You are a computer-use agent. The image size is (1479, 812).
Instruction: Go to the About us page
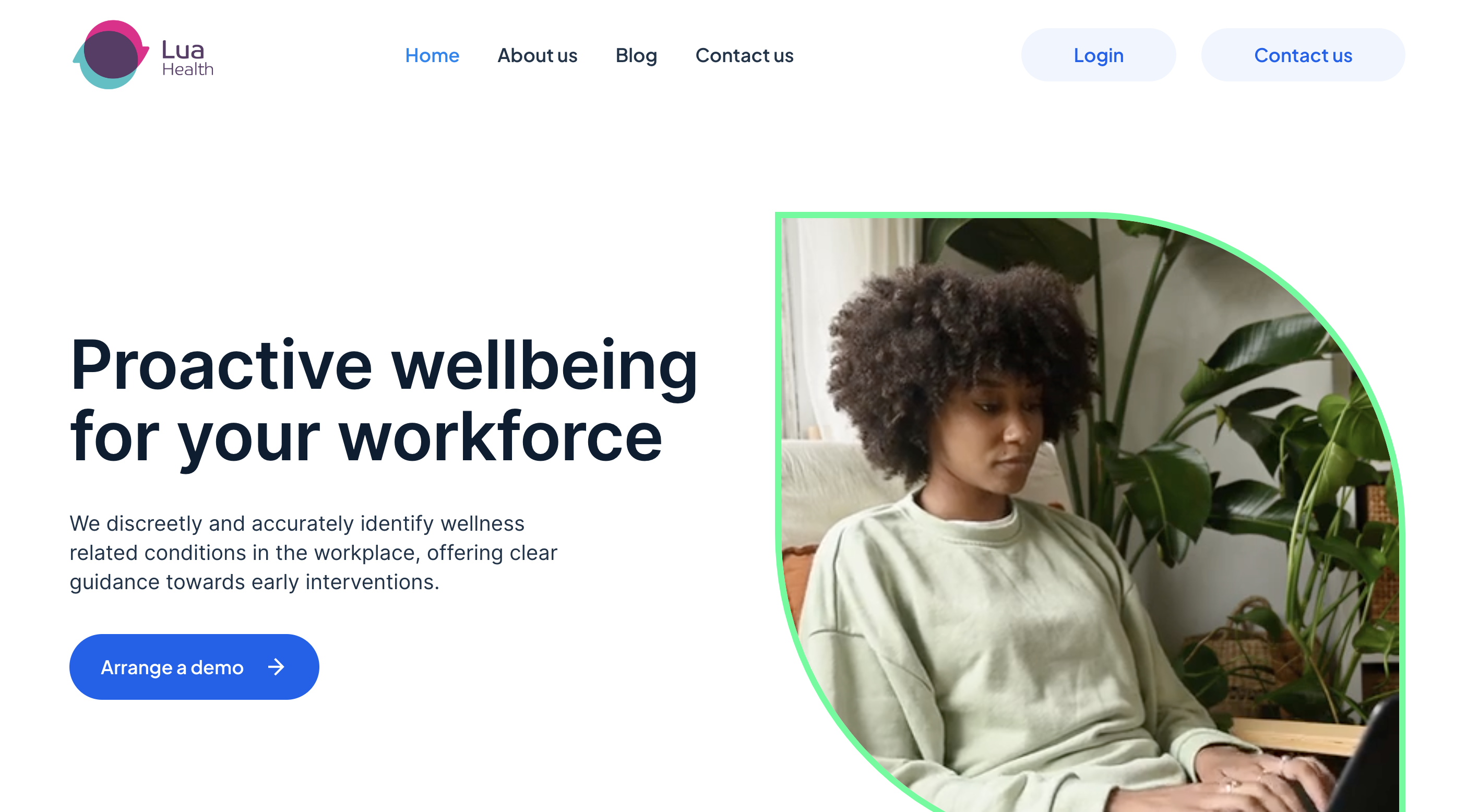click(537, 55)
